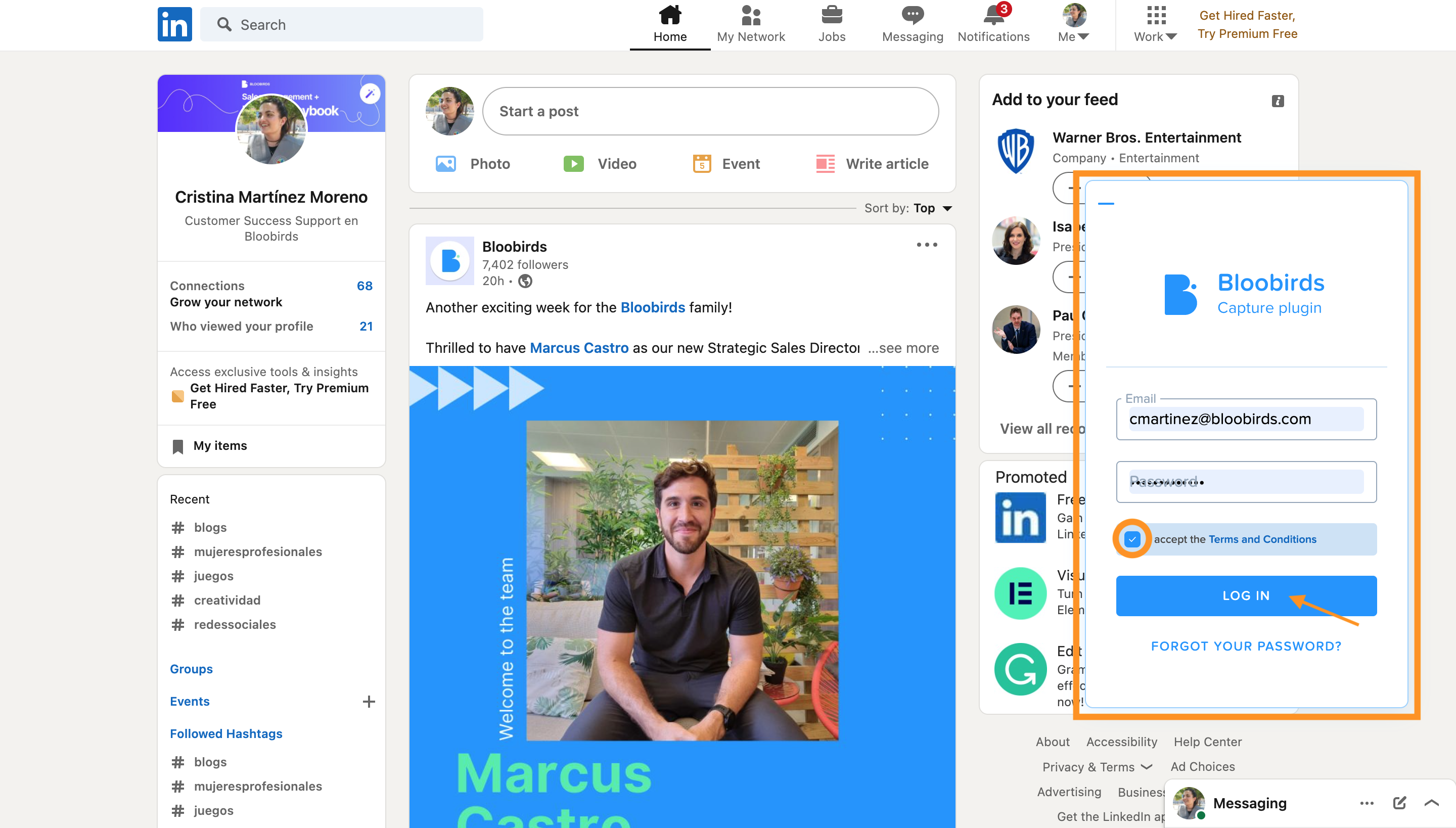Image resolution: width=1456 pixels, height=828 pixels.
Task: Open recent hashtag blogs
Action: (x=199, y=527)
